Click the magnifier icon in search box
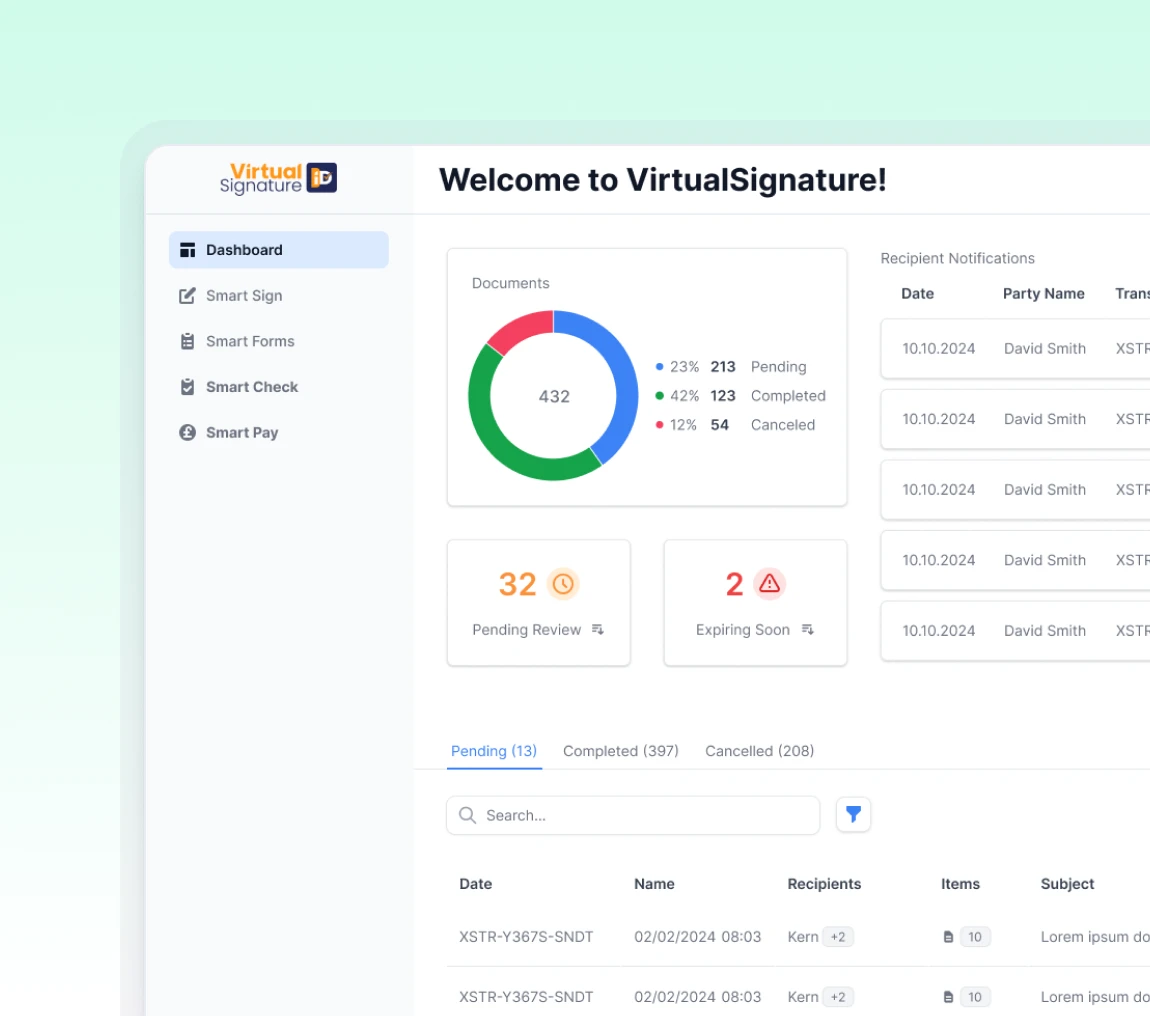The width and height of the screenshot is (1150, 1016). tap(467, 815)
